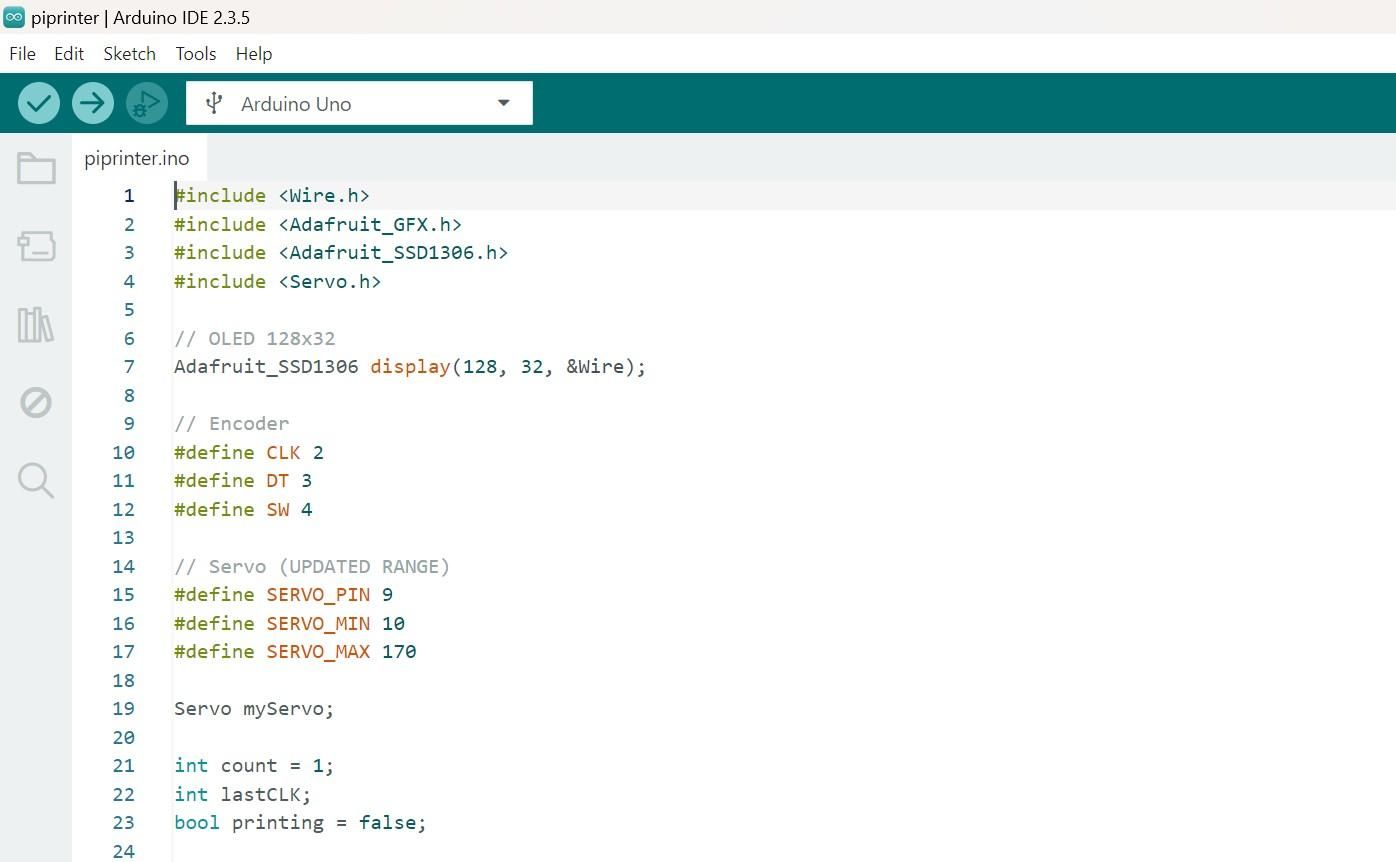This screenshot has height=862, width=1396.
Task: Click the '#include <Adafruit_GFX.h>' line
Action: tap(318, 225)
